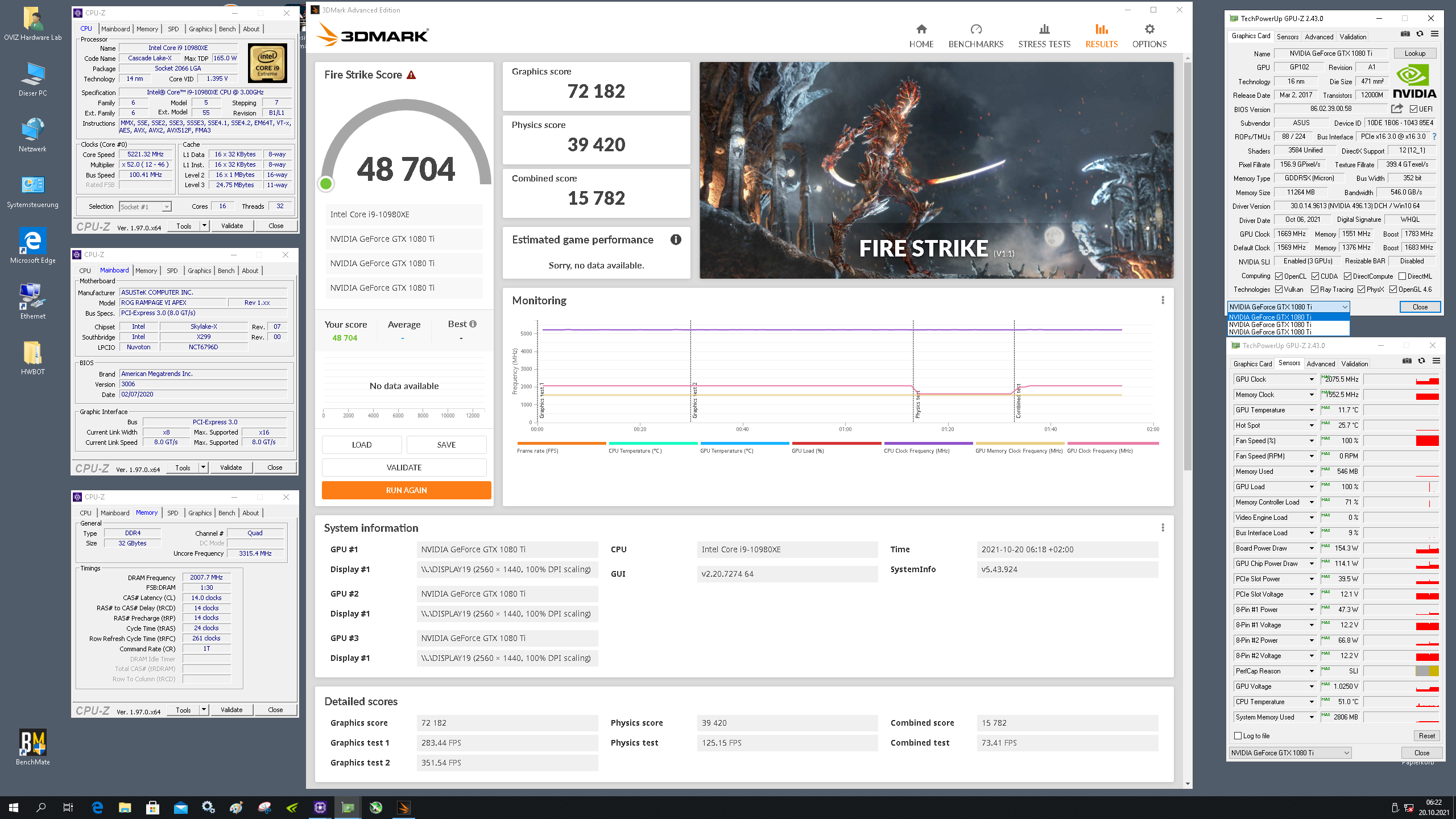Click Lookup button in GPU-Z
The image size is (1456, 819).
click(1414, 53)
